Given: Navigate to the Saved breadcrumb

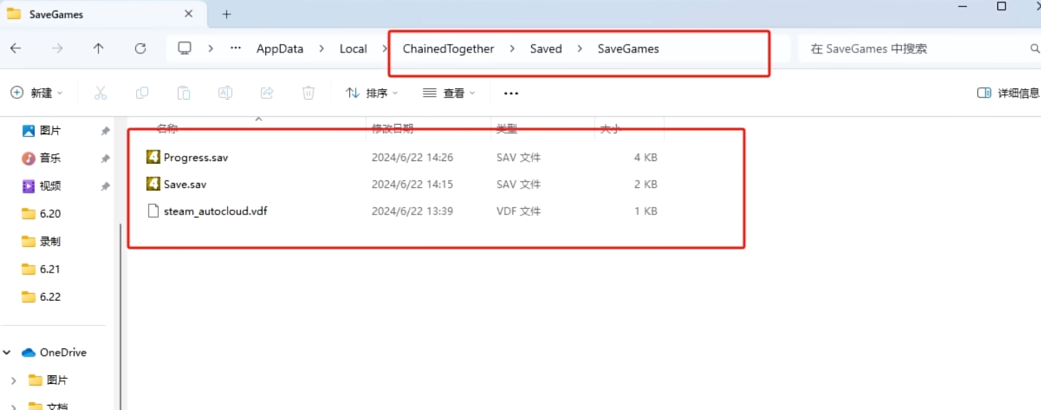Looking at the screenshot, I should tap(546, 48).
